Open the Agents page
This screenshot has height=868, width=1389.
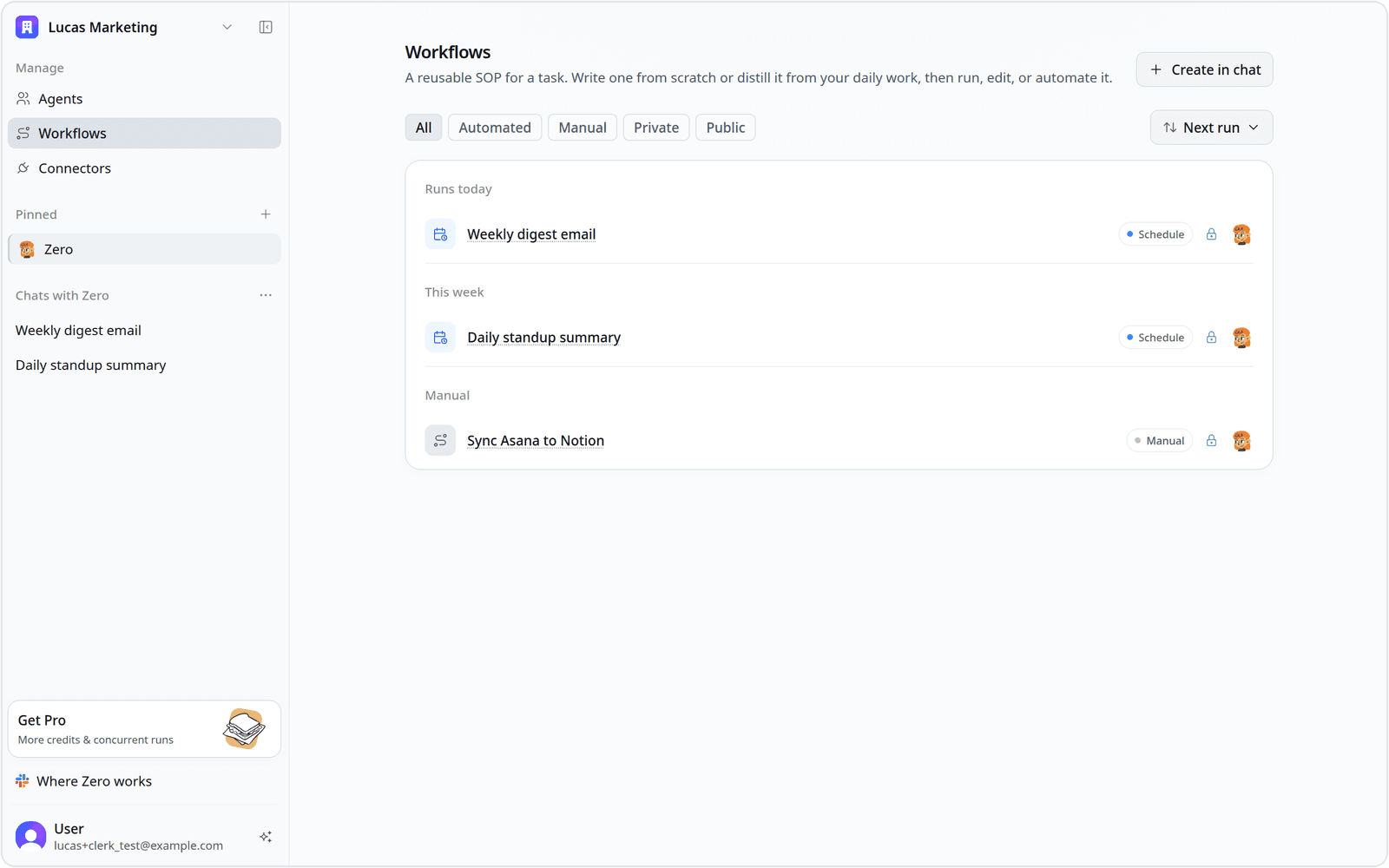tap(144, 99)
